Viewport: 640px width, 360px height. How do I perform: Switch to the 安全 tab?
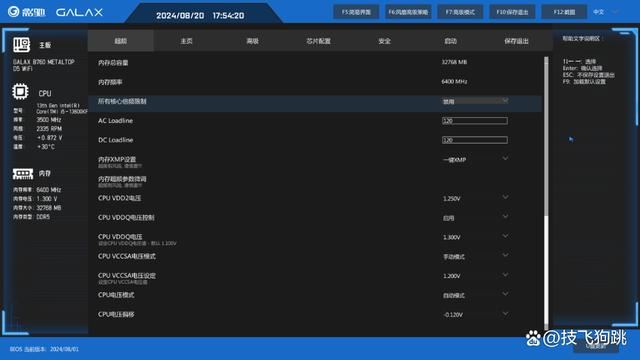384,41
